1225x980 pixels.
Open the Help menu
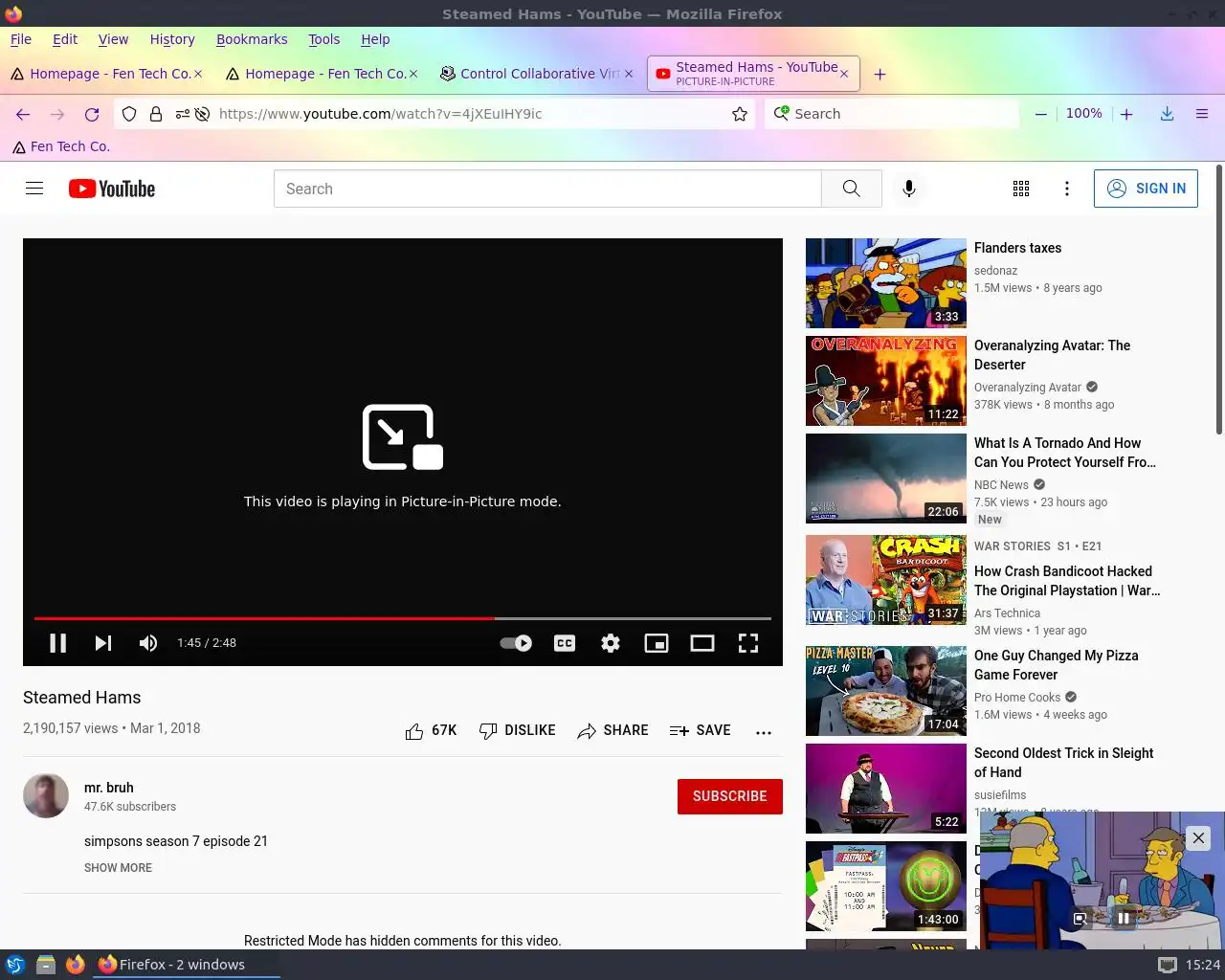tap(375, 39)
